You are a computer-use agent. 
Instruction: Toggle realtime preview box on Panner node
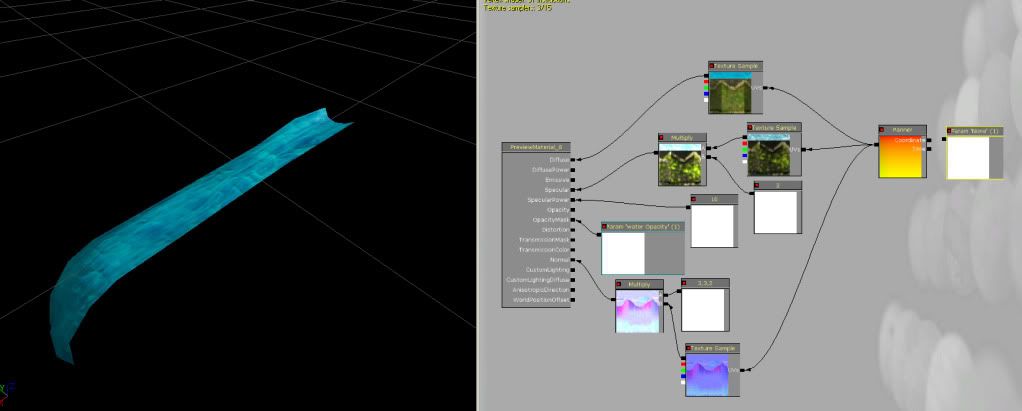click(x=882, y=130)
